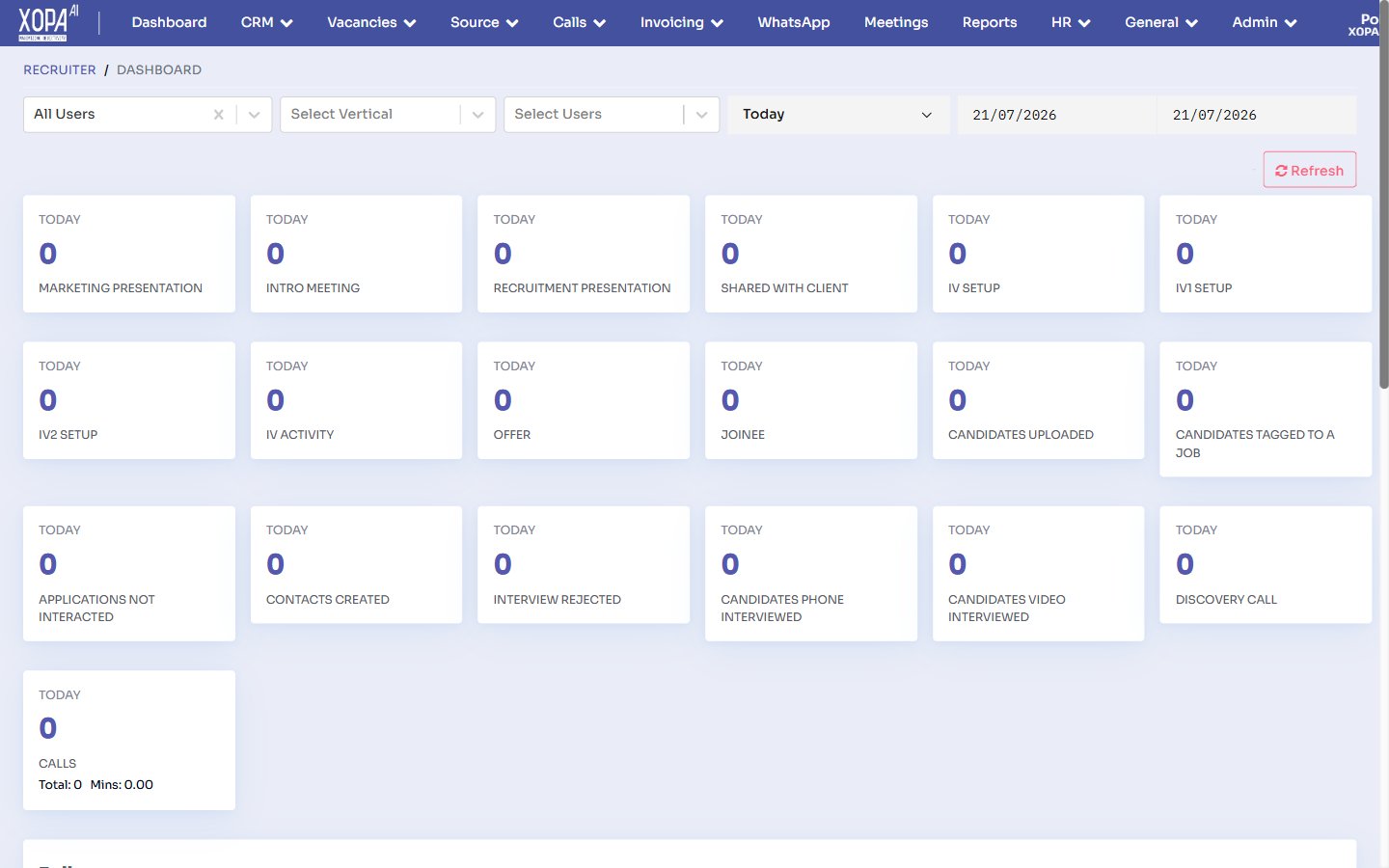The image size is (1389, 868).
Task: Expand the CRM menu
Action: 267,22
